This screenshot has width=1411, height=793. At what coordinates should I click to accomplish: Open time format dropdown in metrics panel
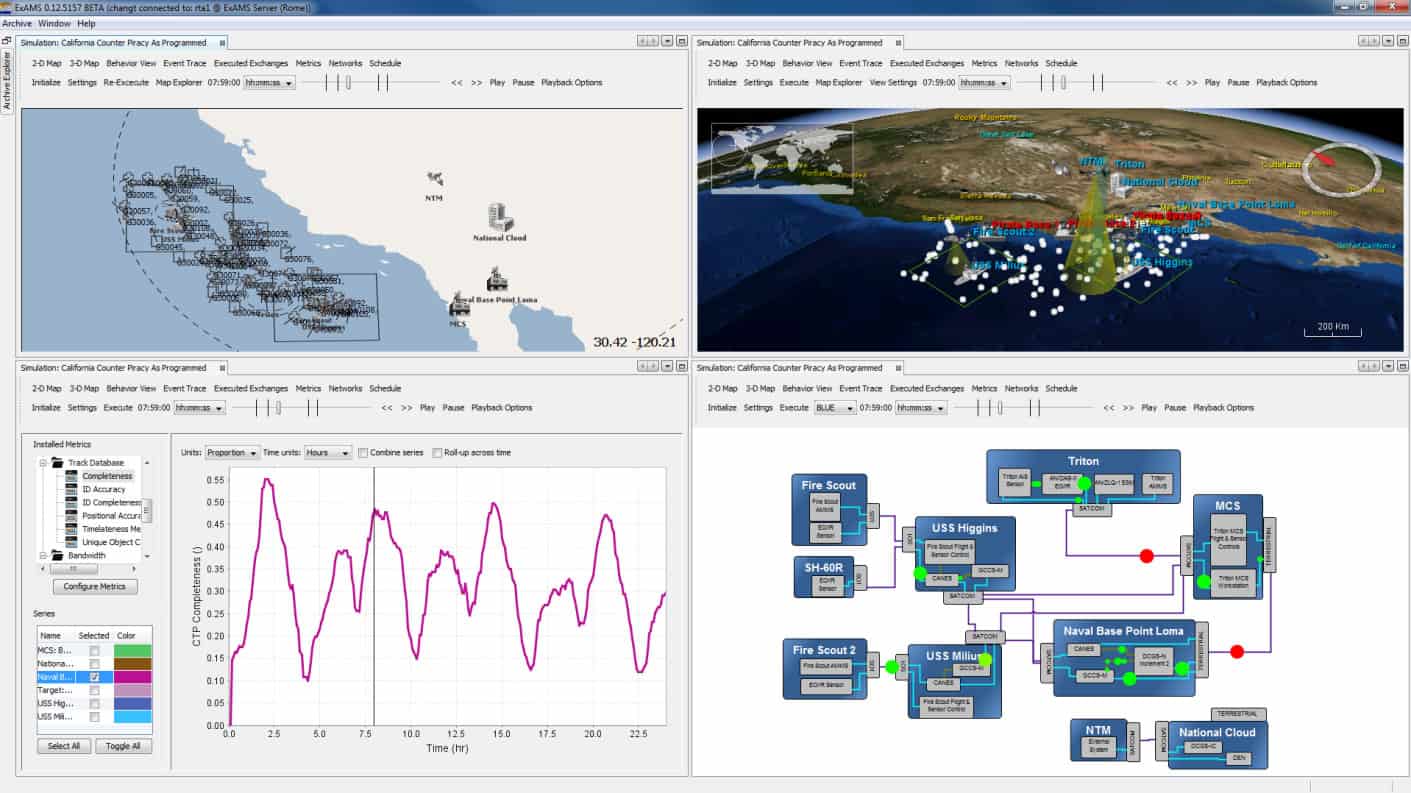(x=199, y=408)
